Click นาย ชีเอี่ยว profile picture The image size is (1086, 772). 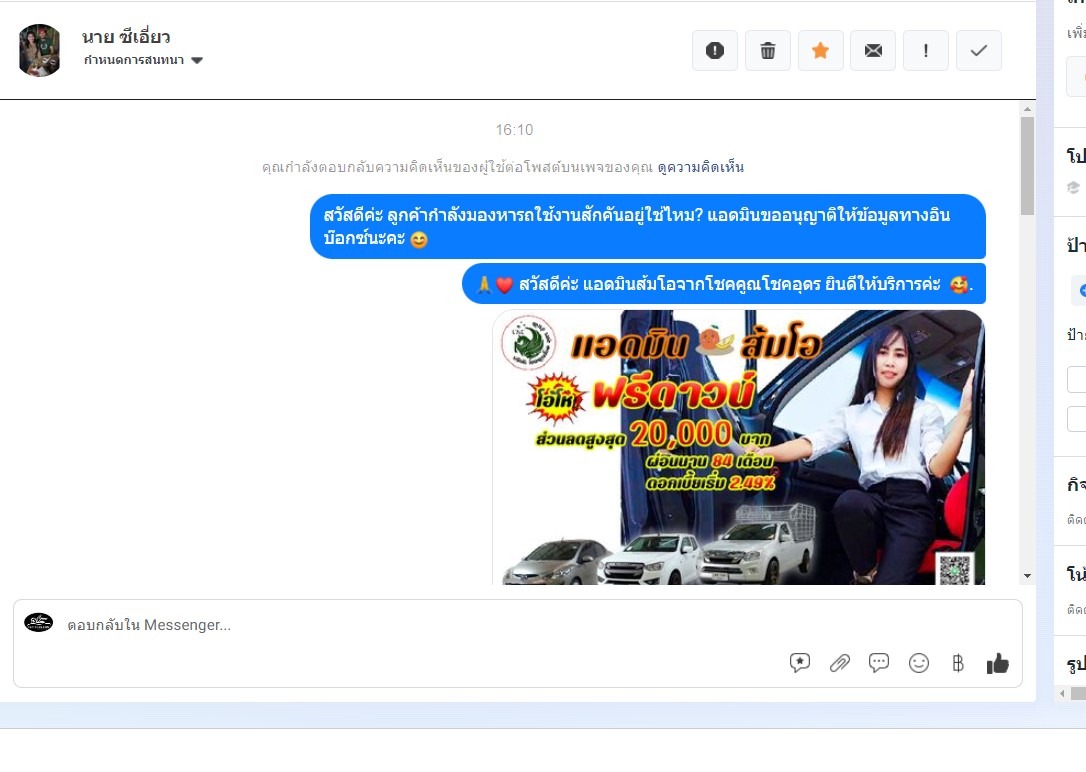pyautogui.click(x=40, y=50)
